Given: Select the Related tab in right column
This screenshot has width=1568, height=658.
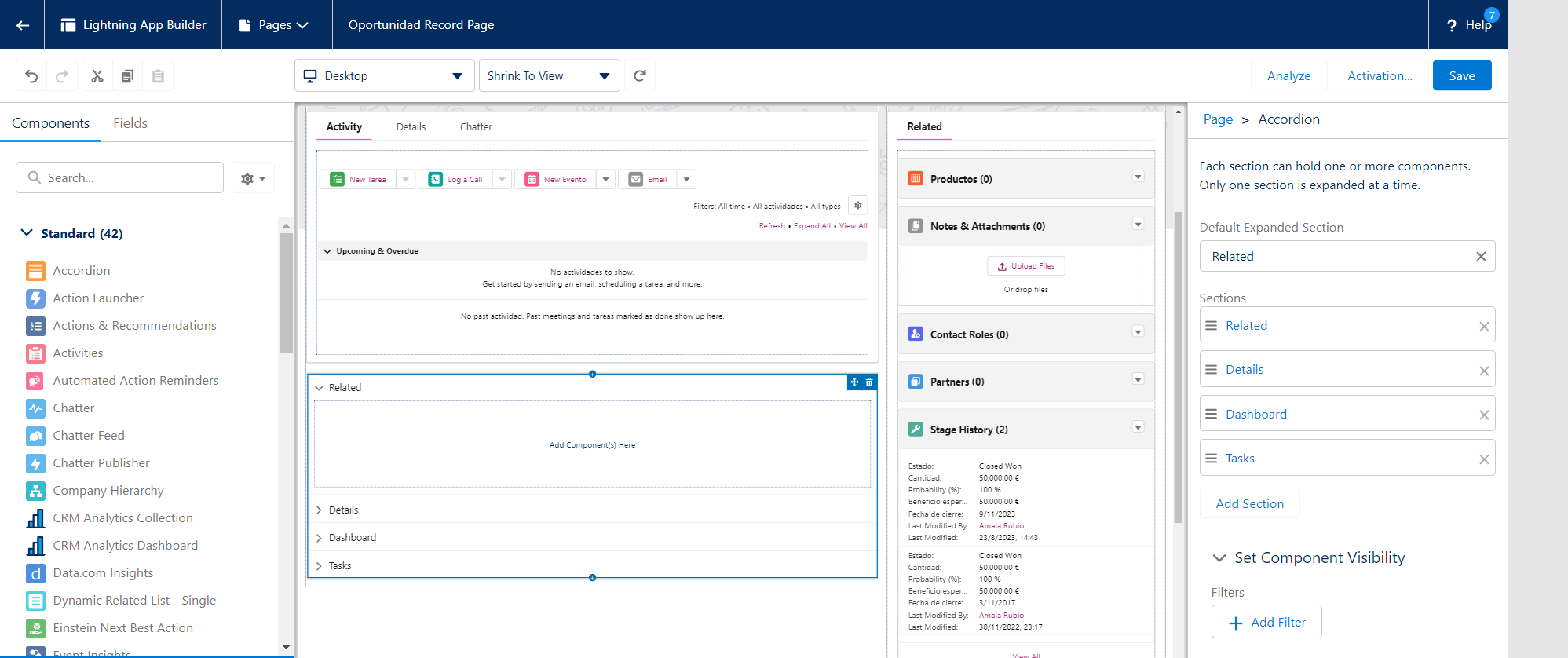Looking at the screenshot, I should point(924,127).
